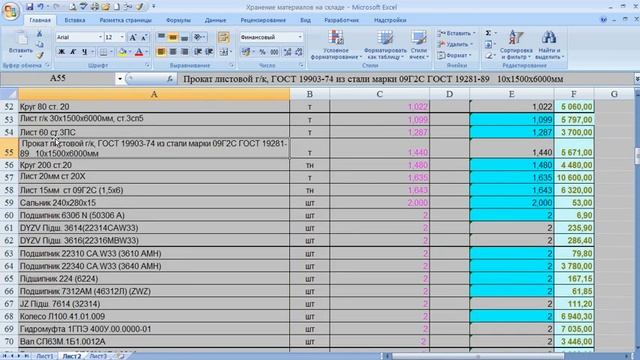The image size is (640, 360).
Task: Open the Форматировать как таблицу dropdown
Action: click(x=385, y=44)
